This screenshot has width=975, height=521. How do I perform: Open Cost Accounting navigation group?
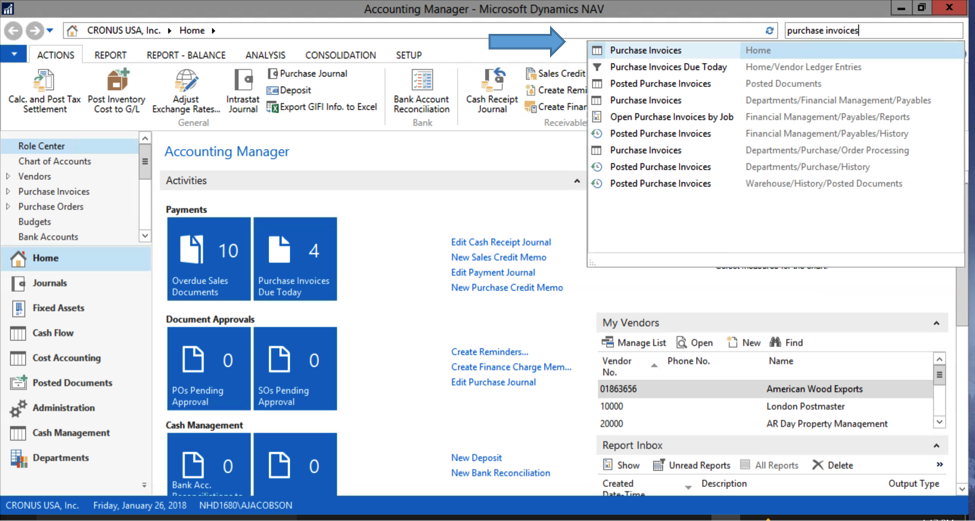coord(75,357)
